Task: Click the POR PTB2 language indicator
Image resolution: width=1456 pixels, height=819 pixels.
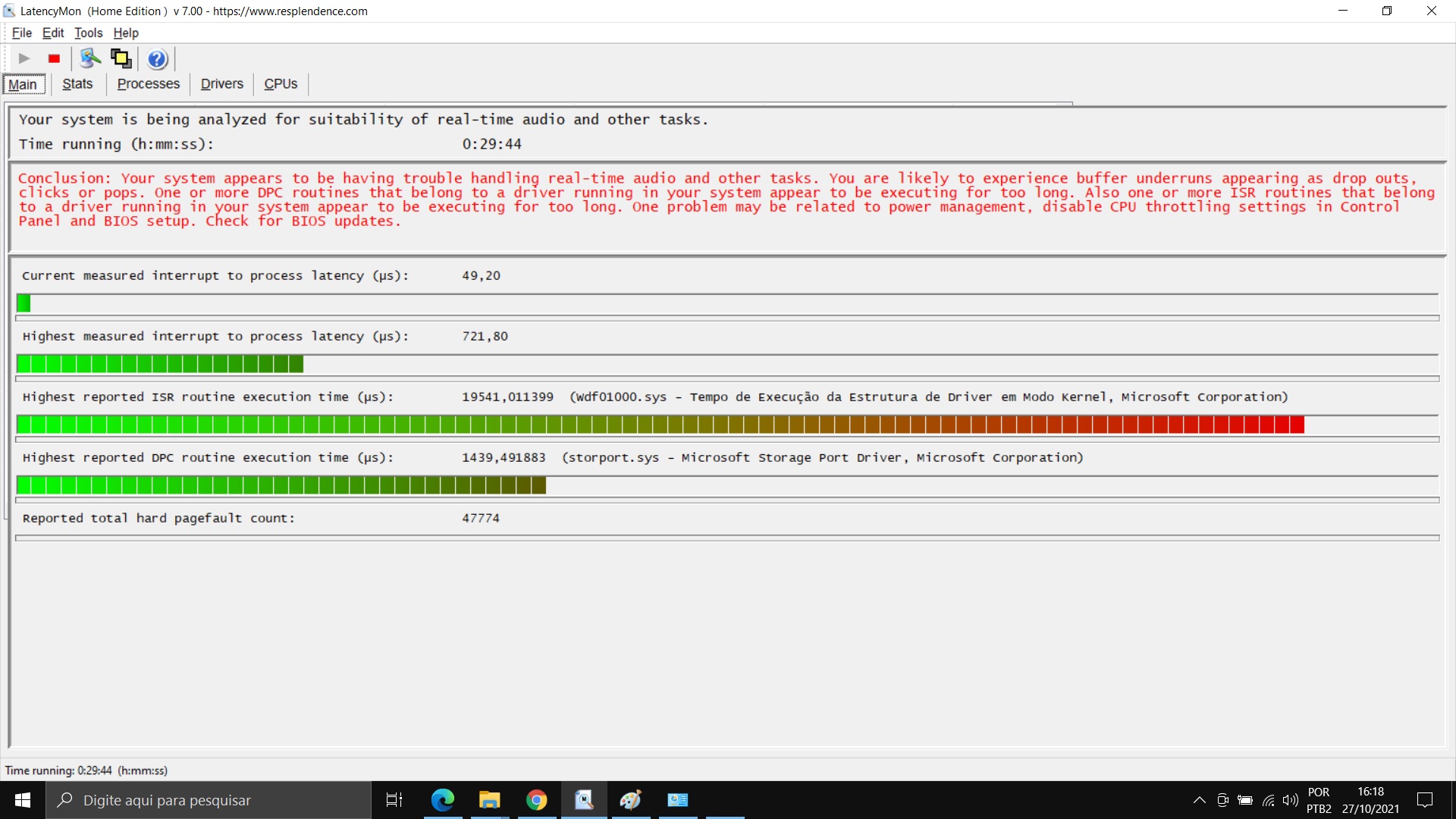Action: click(x=1319, y=800)
